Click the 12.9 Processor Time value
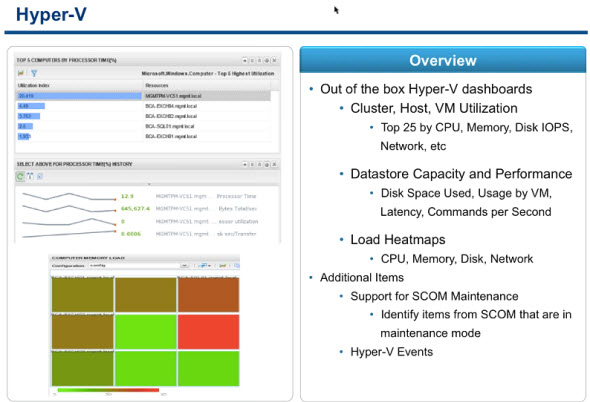This screenshot has height=402, width=590. [127, 196]
